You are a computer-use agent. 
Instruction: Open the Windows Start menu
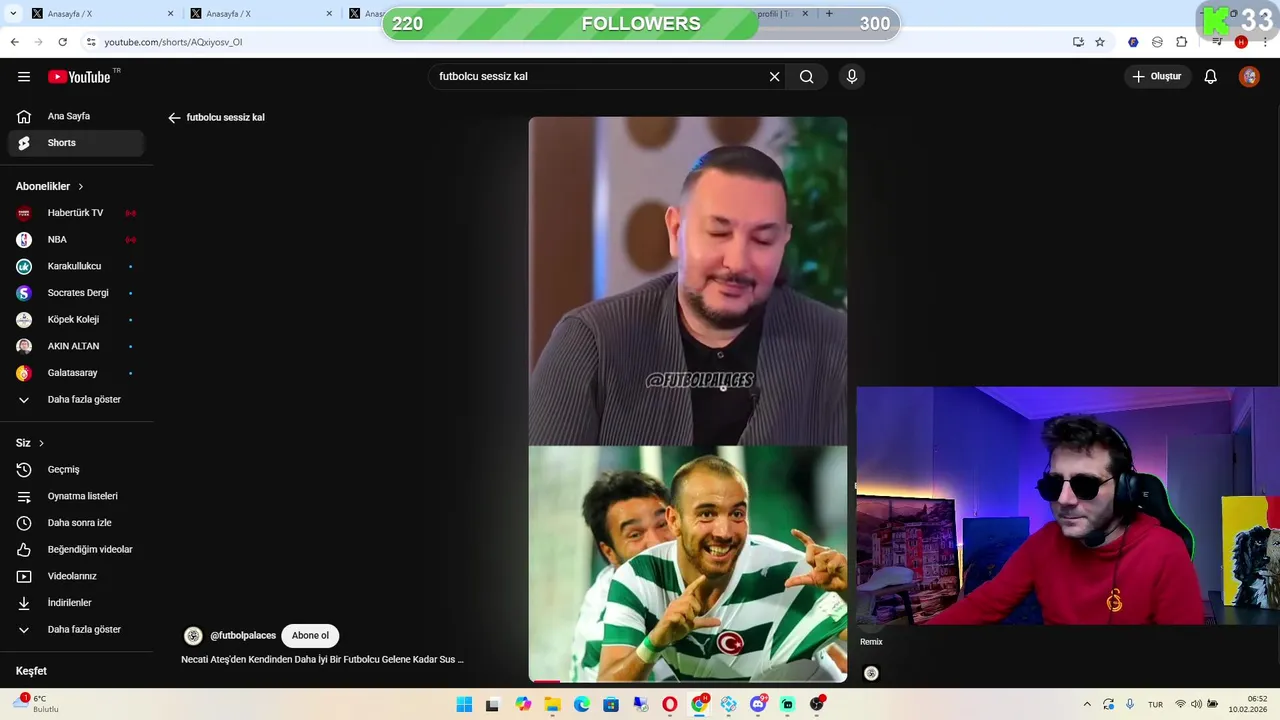tap(464, 705)
